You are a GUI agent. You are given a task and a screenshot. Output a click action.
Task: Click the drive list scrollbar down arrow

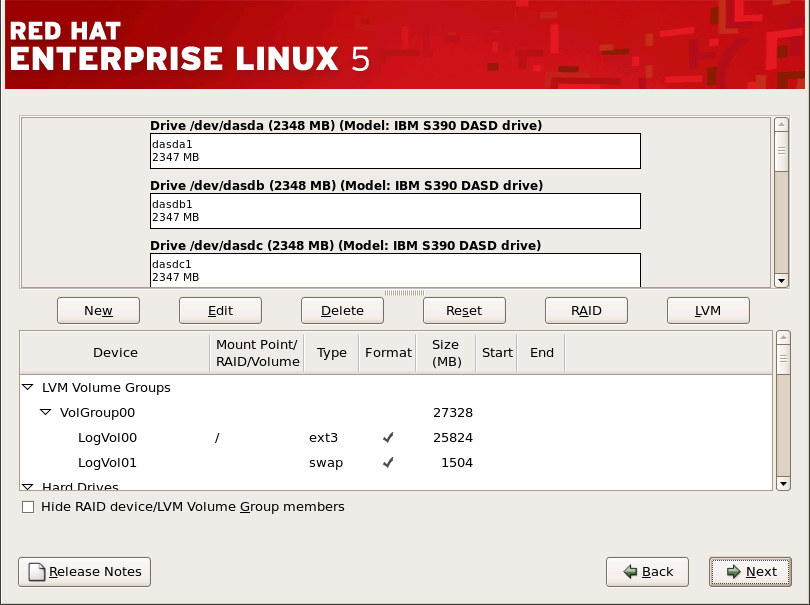pos(782,281)
